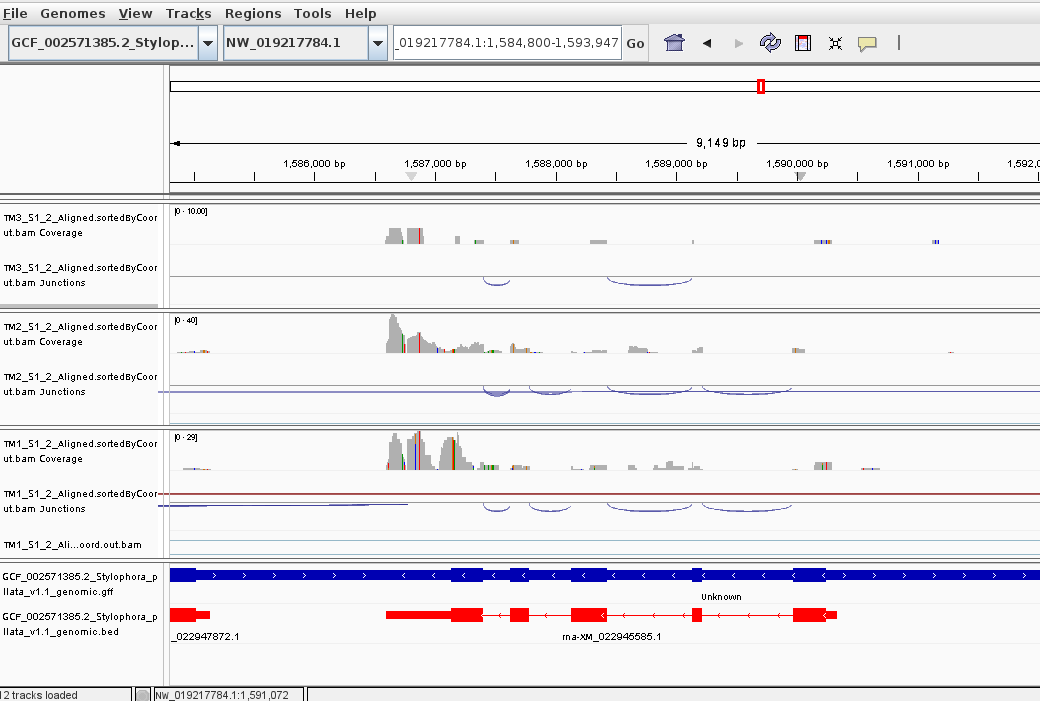Click the Home icon in the toolbar
The height and width of the screenshot is (701, 1040).
click(x=674, y=43)
